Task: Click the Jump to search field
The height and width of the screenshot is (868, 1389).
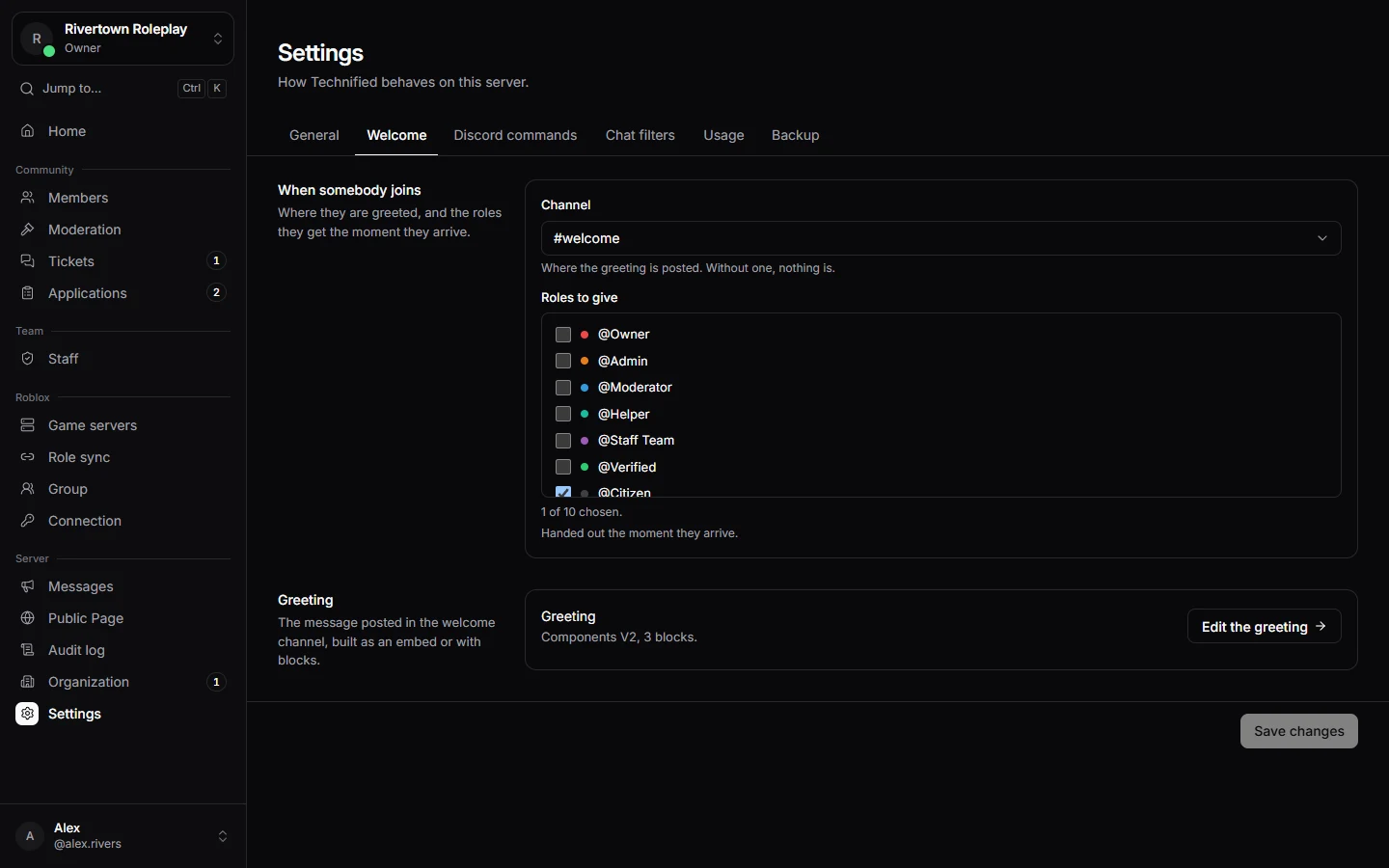Action: pos(123,89)
